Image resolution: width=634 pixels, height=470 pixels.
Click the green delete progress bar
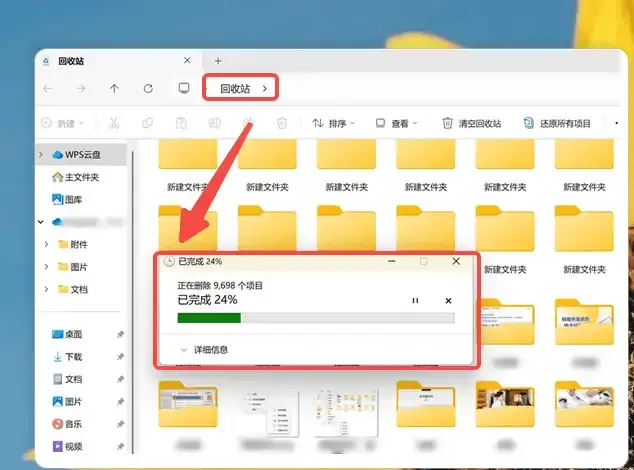[209, 318]
